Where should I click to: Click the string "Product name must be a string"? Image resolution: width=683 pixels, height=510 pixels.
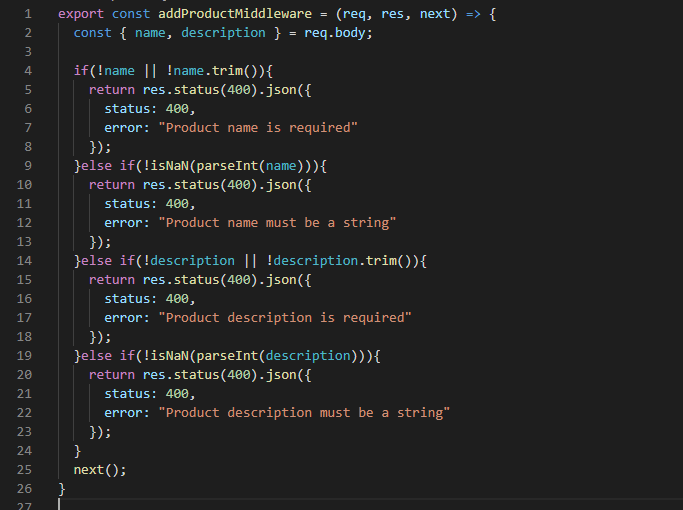pyautogui.click(x=277, y=223)
